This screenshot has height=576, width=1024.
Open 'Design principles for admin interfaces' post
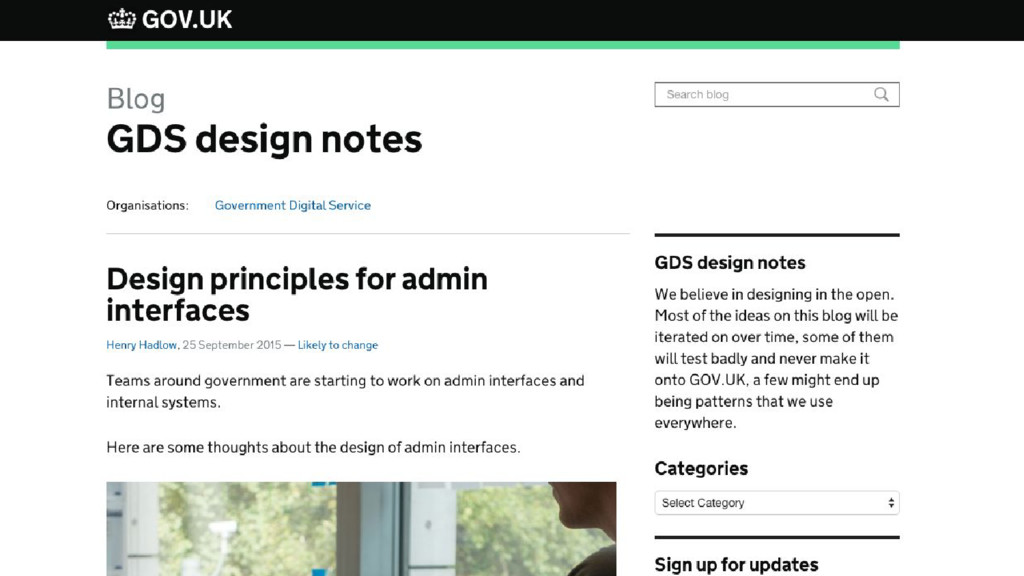[x=297, y=295]
